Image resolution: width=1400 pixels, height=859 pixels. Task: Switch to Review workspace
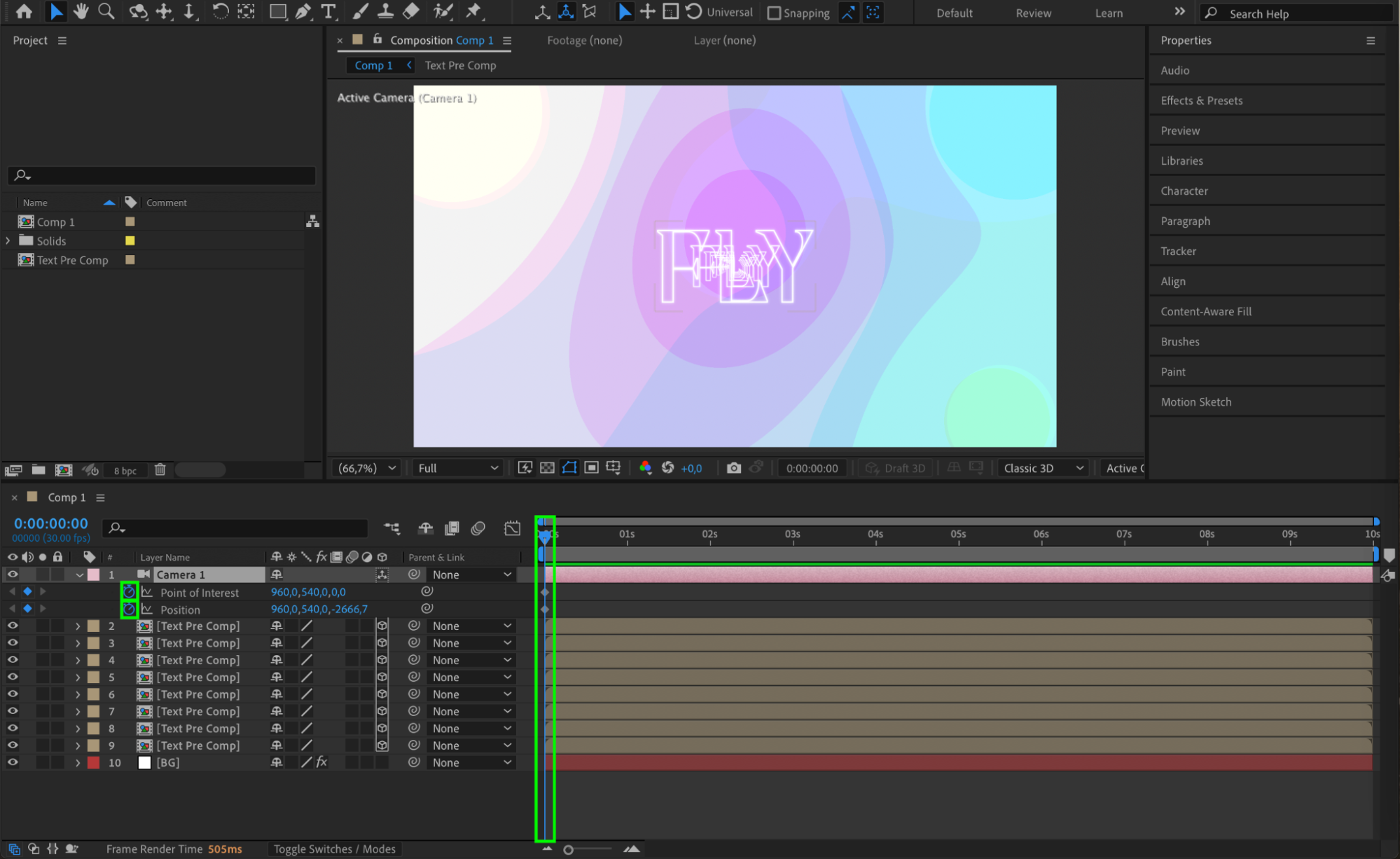[1034, 13]
